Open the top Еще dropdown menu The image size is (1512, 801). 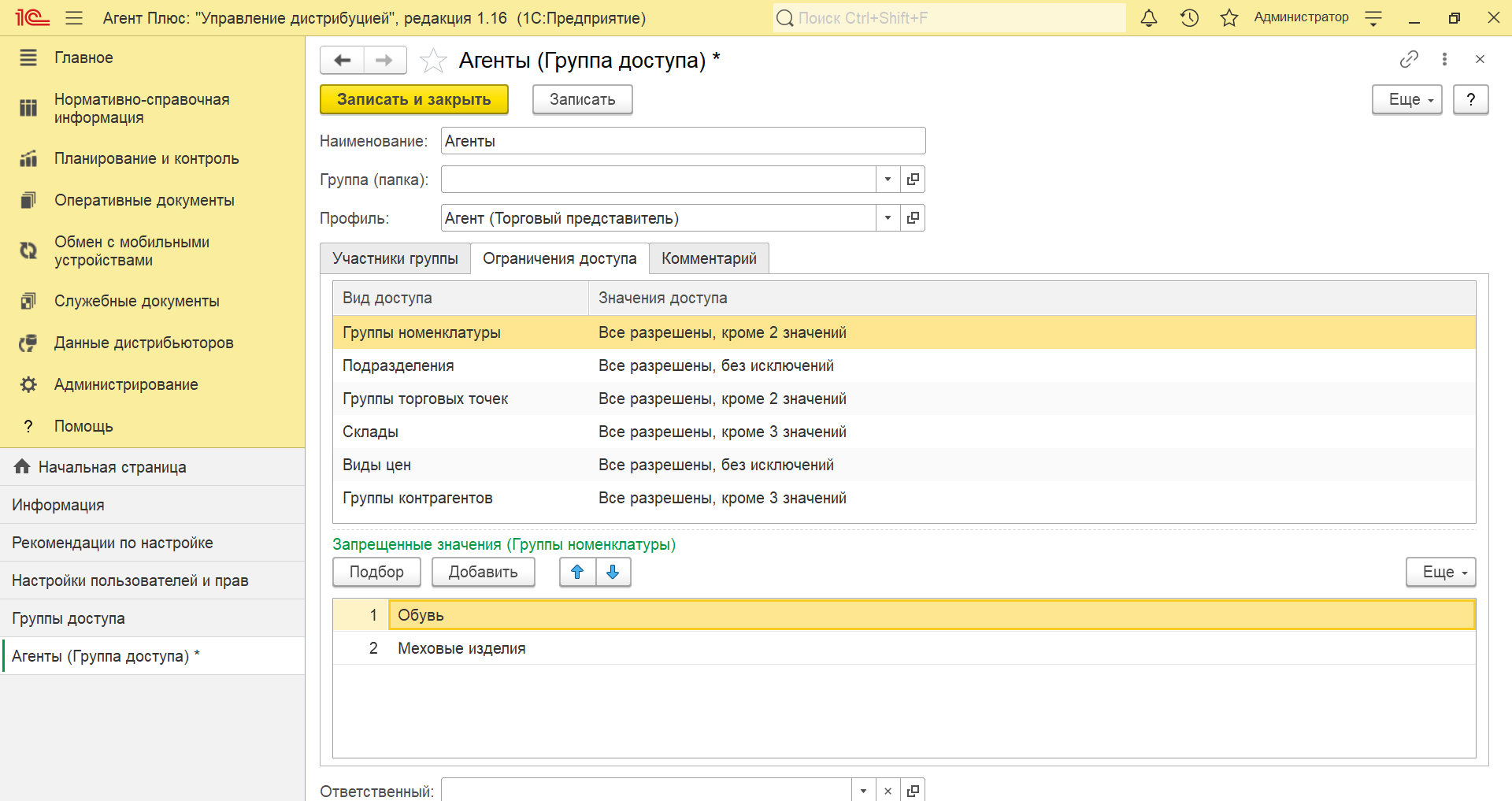click(1407, 99)
